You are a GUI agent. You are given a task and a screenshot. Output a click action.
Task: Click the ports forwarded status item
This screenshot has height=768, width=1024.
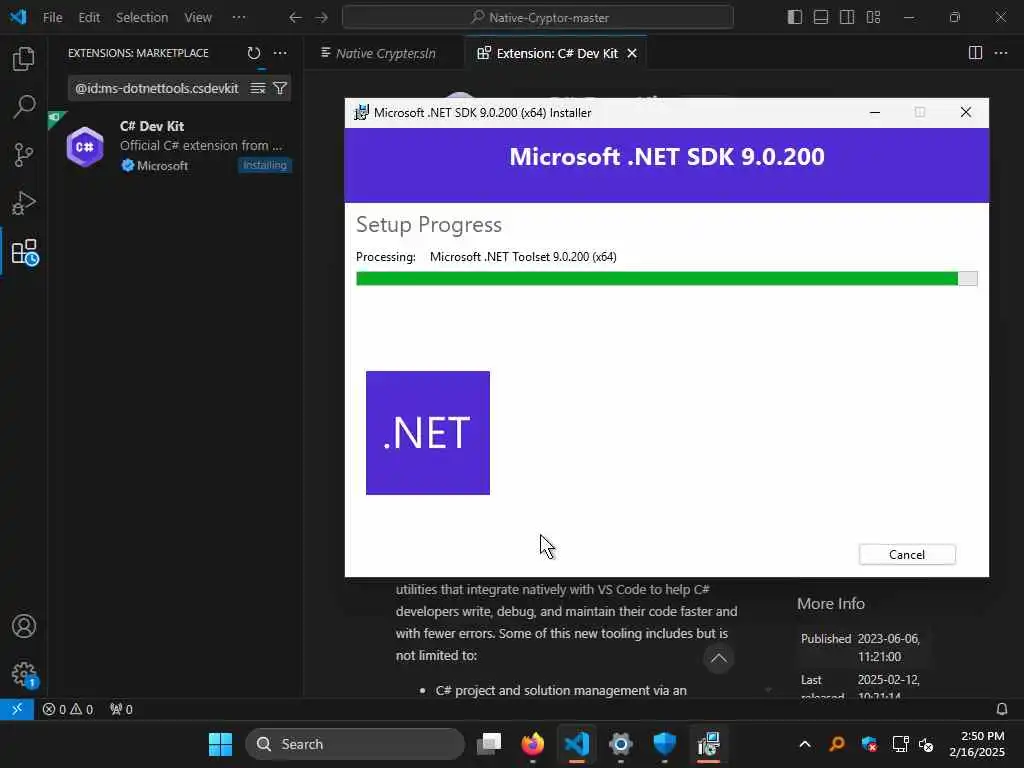(x=121, y=709)
